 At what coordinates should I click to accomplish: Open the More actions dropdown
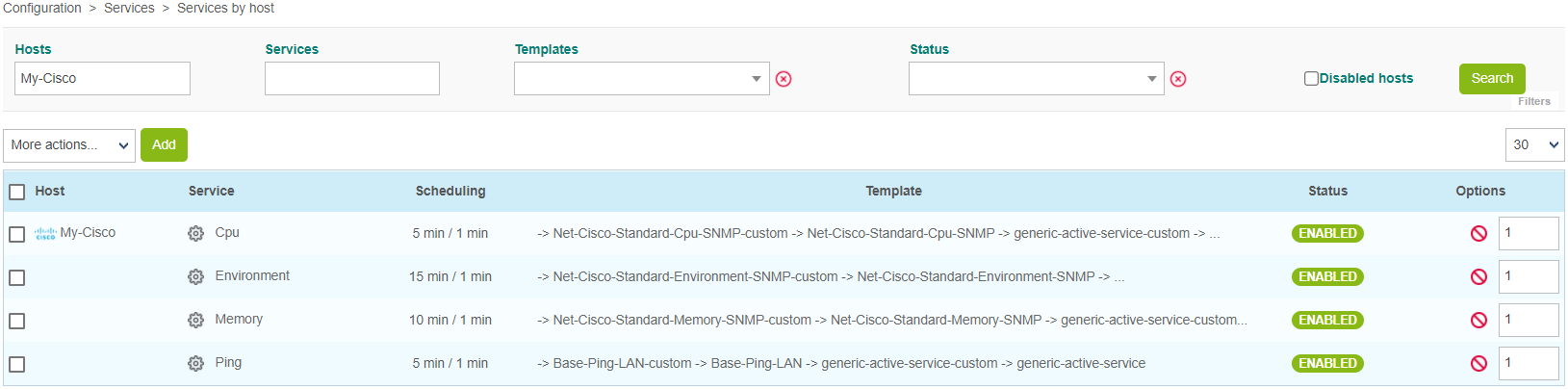pyautogui.click(x=69, y=145)
